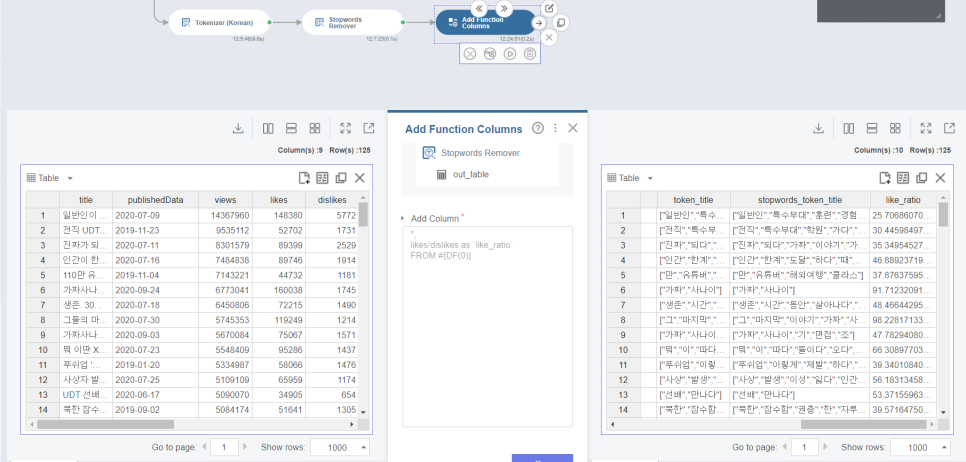
Task: Open the left Table view type dropdown
Action: [x=50, y=178]
